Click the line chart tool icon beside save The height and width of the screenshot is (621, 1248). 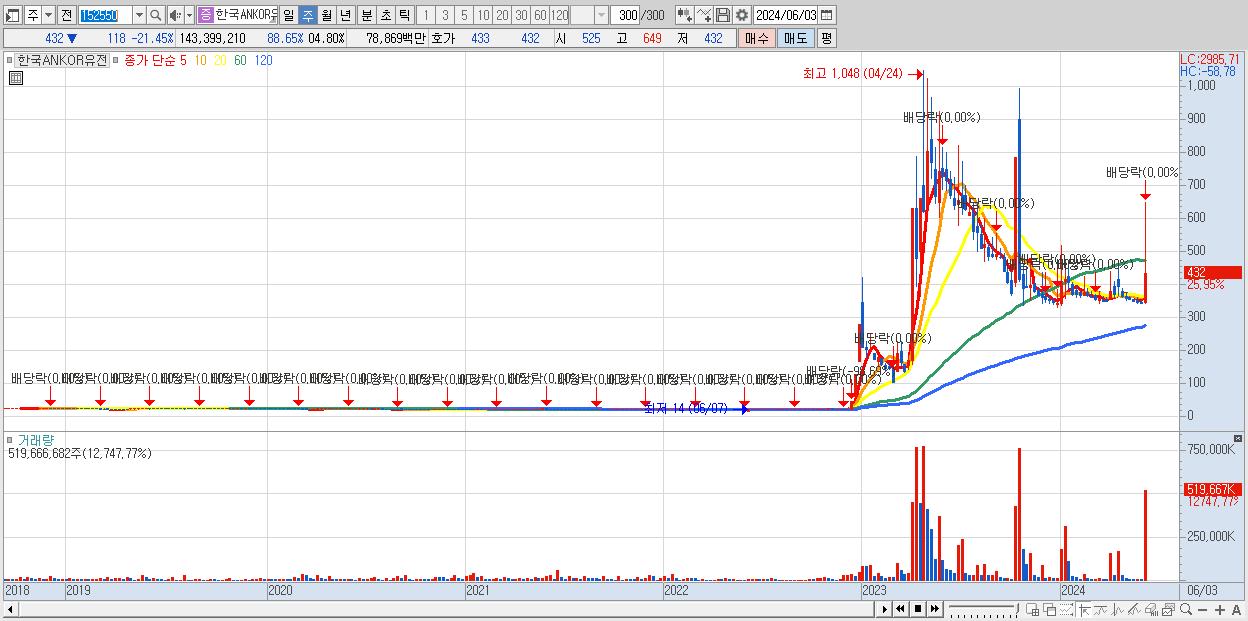(704, 15)
